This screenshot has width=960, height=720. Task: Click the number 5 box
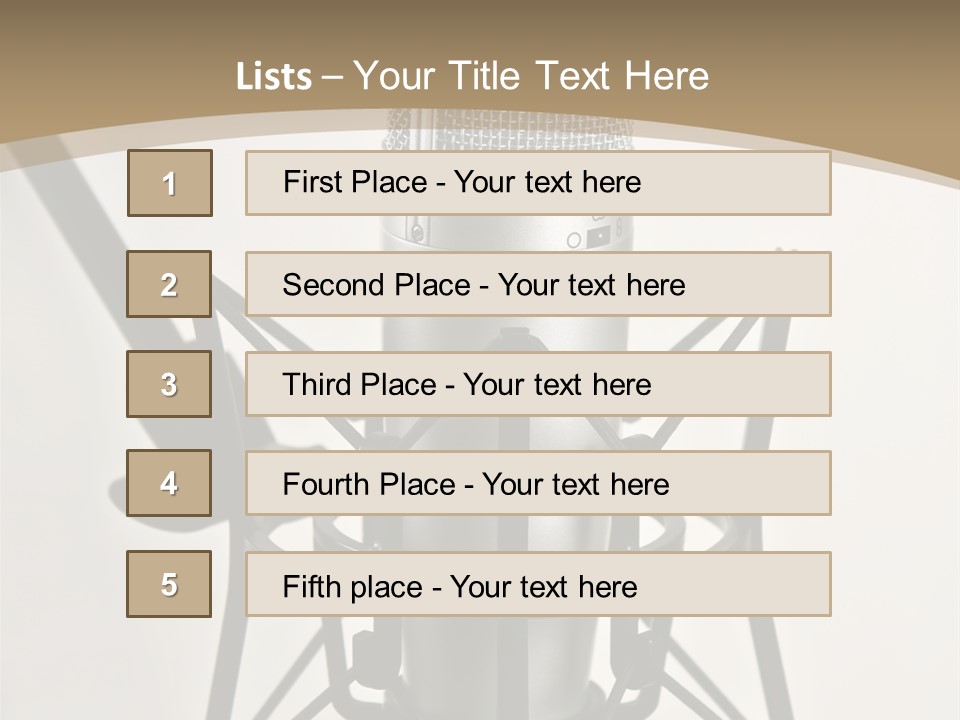pyautogui.click(x=169, y=584)
